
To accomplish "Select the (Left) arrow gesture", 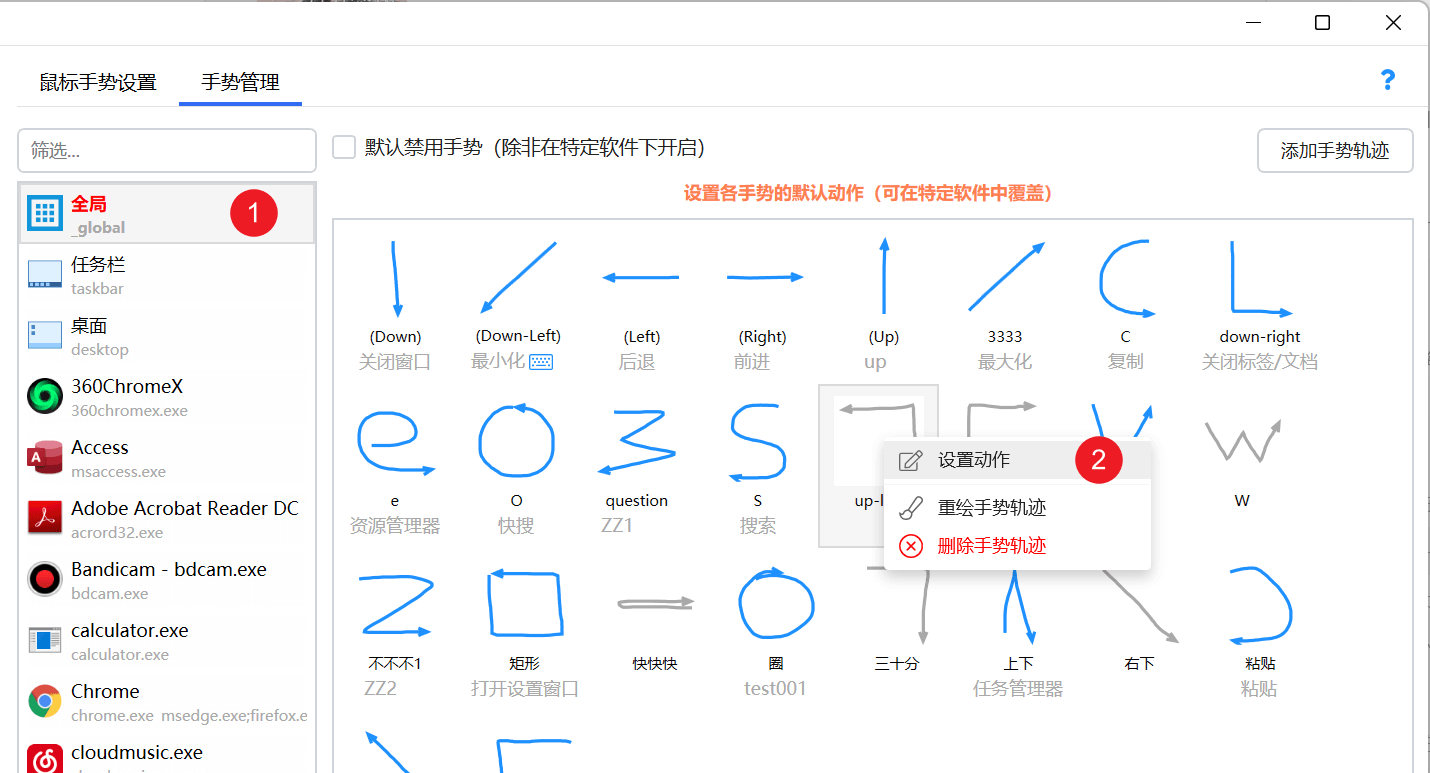I will click(640, 278).
